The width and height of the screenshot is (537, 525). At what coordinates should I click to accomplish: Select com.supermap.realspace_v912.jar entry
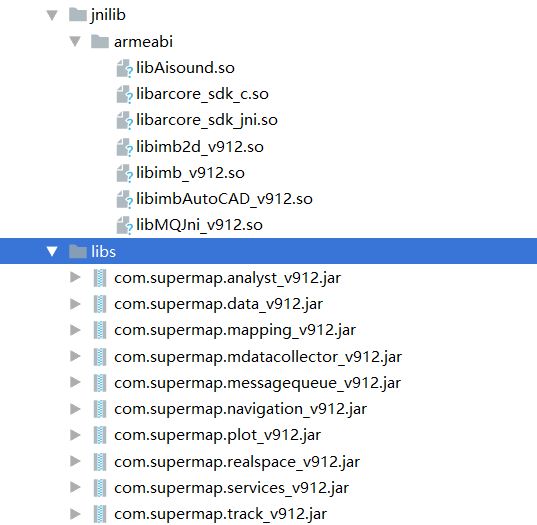[237, 462]
